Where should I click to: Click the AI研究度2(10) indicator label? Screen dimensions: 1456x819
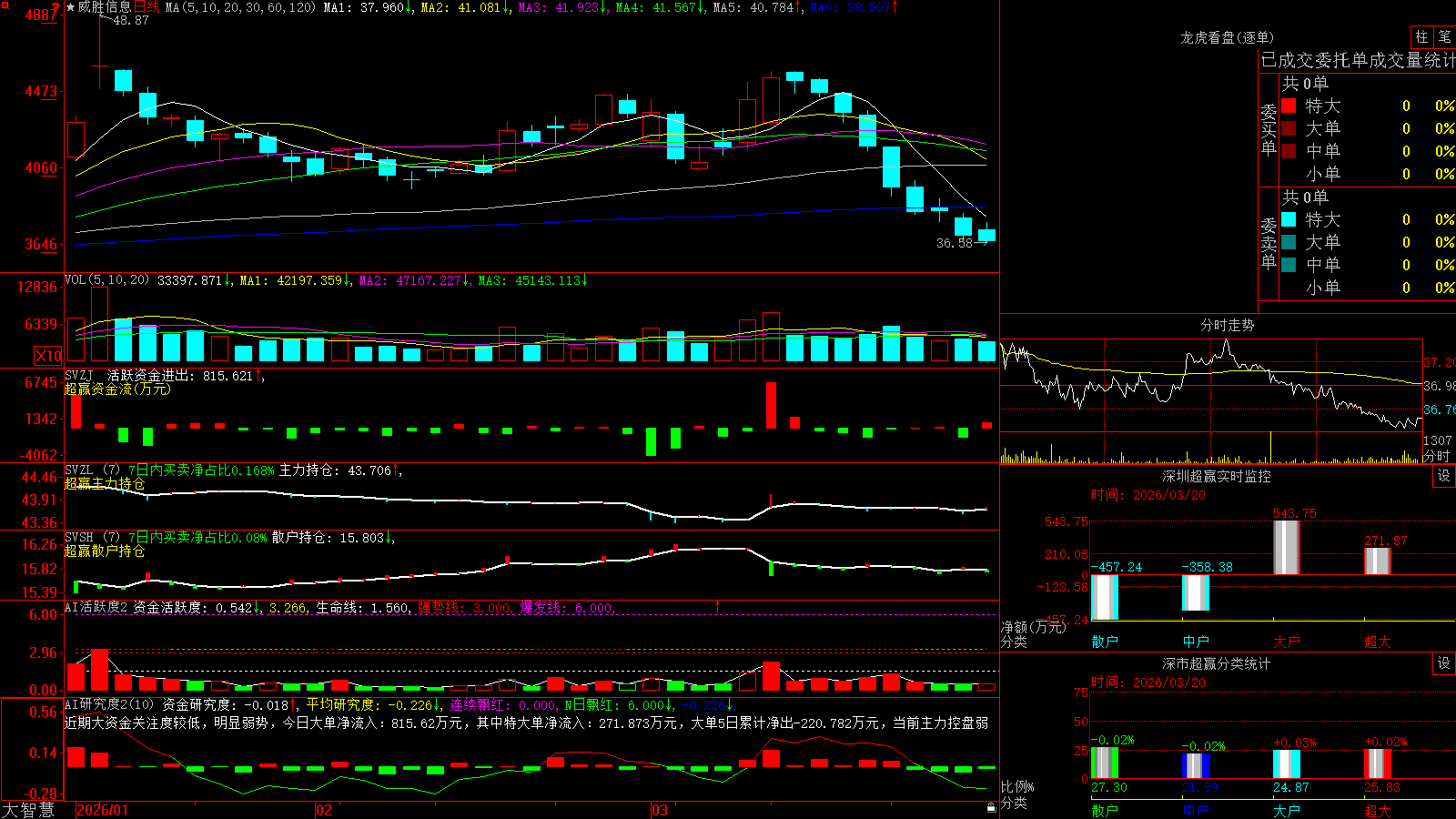coord(110,704)
